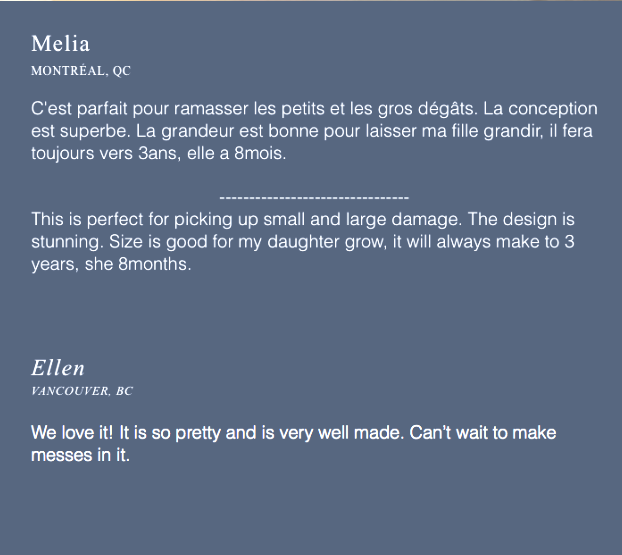622x555 pixels.
Task: Click the reviewer name Ellen
Action: [58, 368]
